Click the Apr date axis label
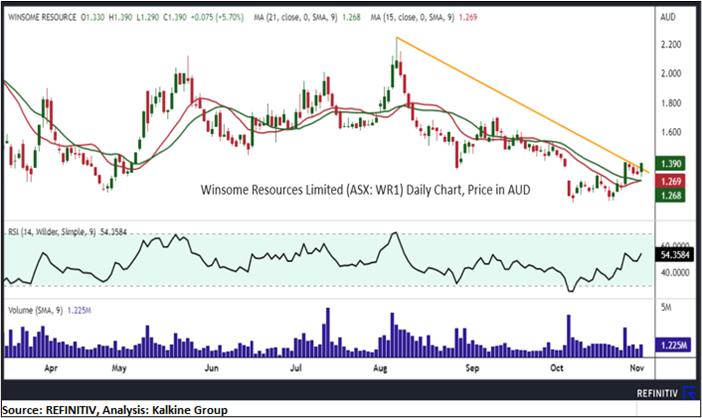Screen dimensions: 702x418 (x=51, y=368)
